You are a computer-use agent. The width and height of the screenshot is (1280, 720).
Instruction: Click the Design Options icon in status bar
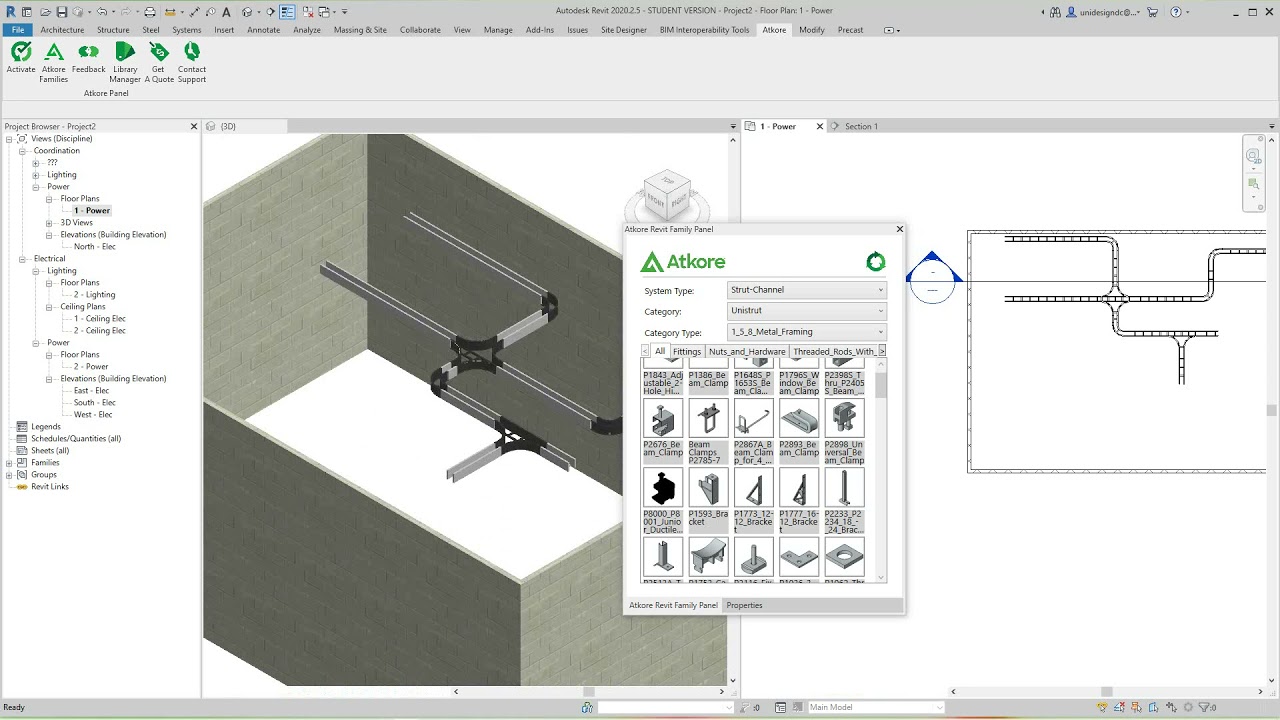point(781,707)
